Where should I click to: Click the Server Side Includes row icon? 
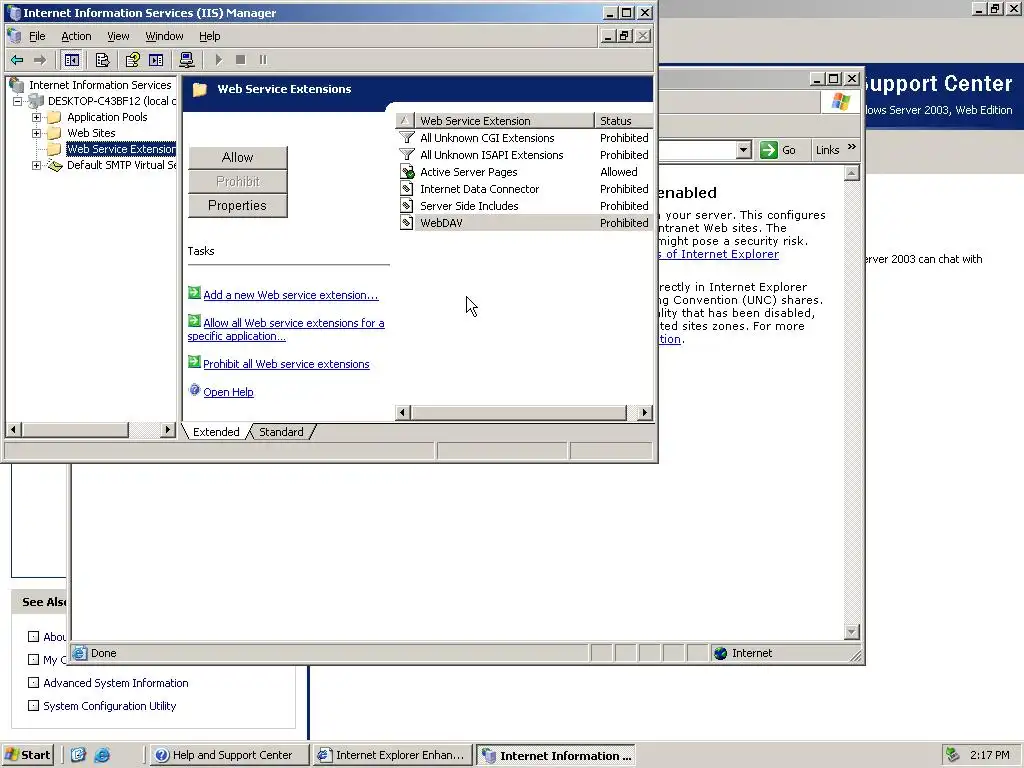pyautogui.click(x=406, y=206)
